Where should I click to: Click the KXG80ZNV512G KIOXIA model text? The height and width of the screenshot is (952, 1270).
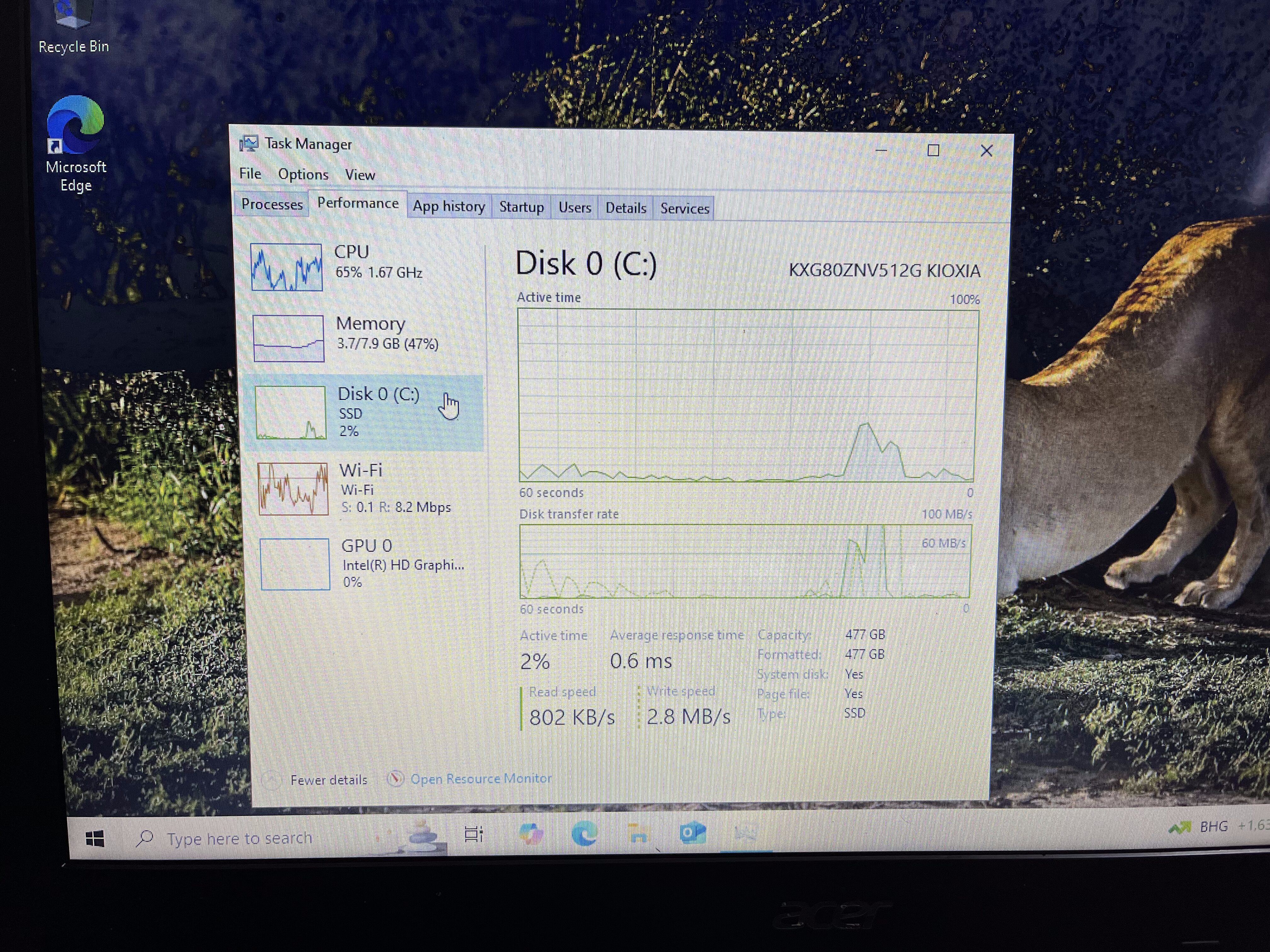tap(884, 270)
